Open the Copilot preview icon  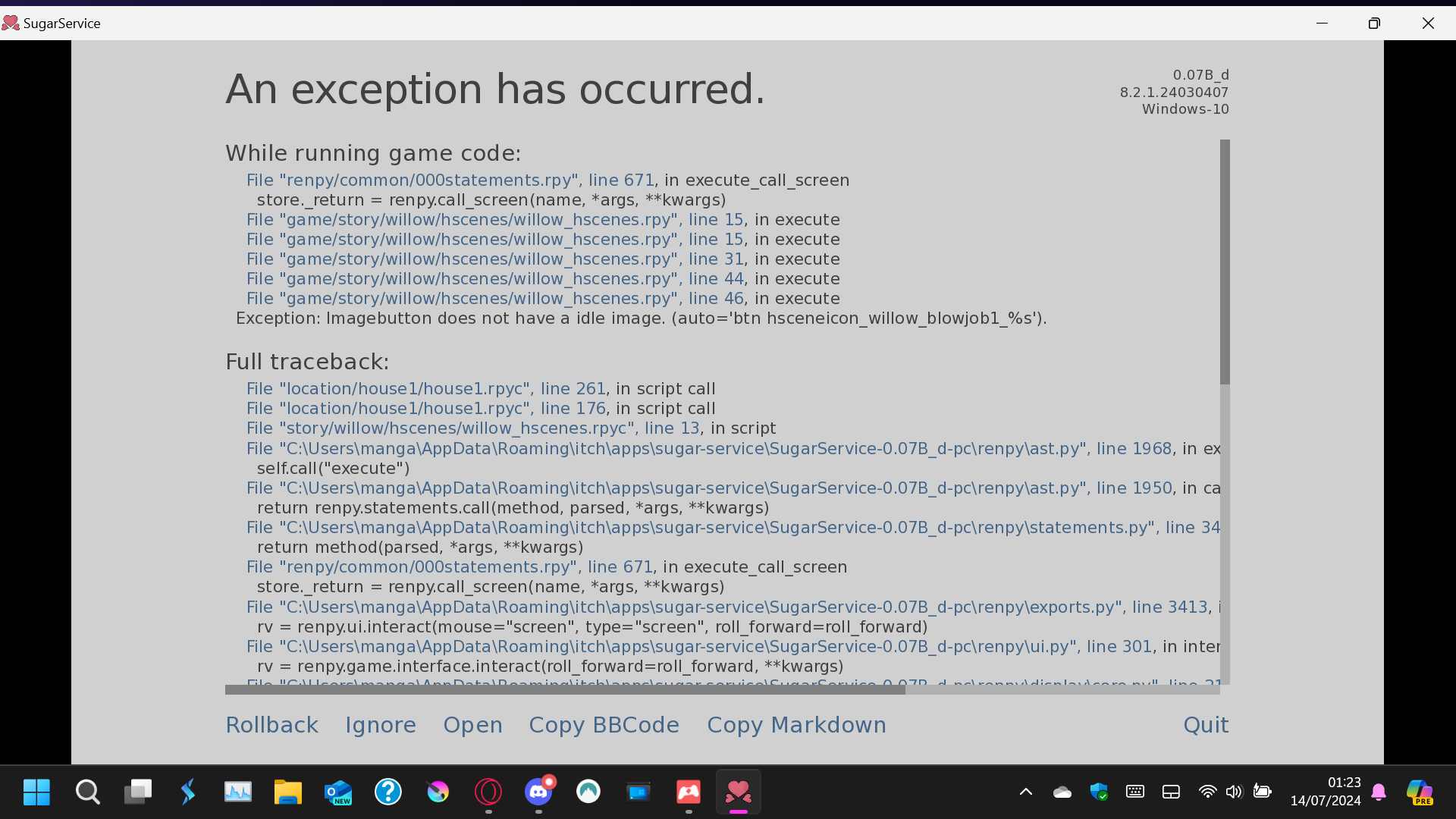(x=1420, y=792)
